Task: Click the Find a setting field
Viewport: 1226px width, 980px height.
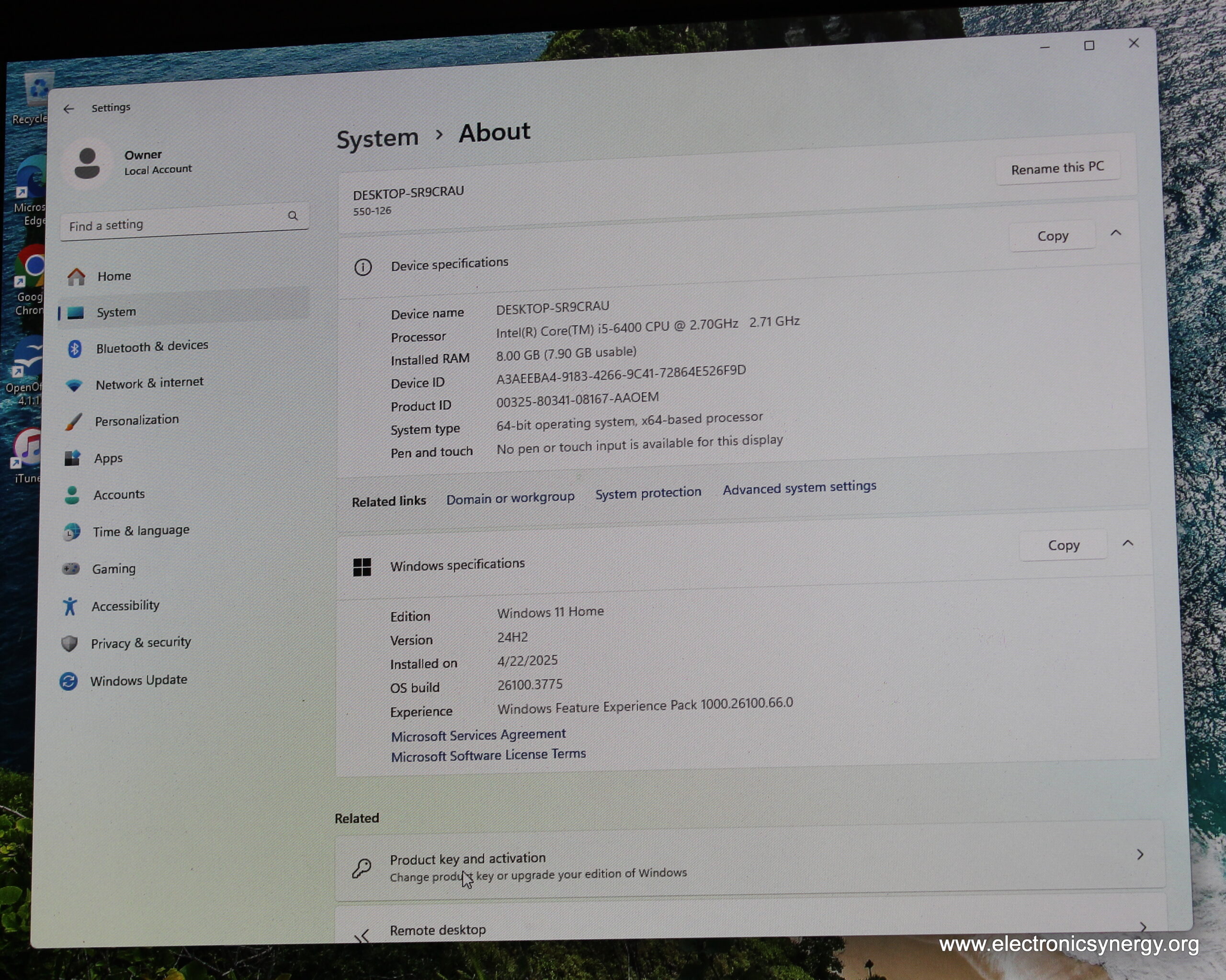Action: pos(184,222)
